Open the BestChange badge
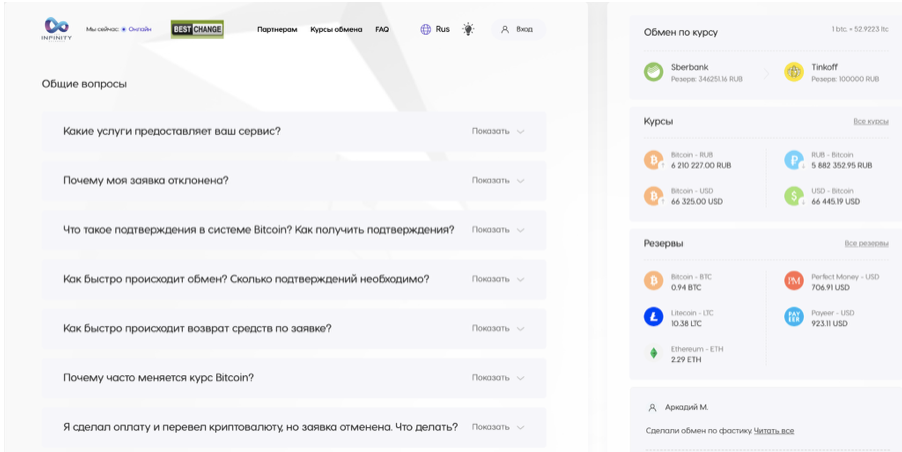The image size is (902, 452). click(197, 29)
